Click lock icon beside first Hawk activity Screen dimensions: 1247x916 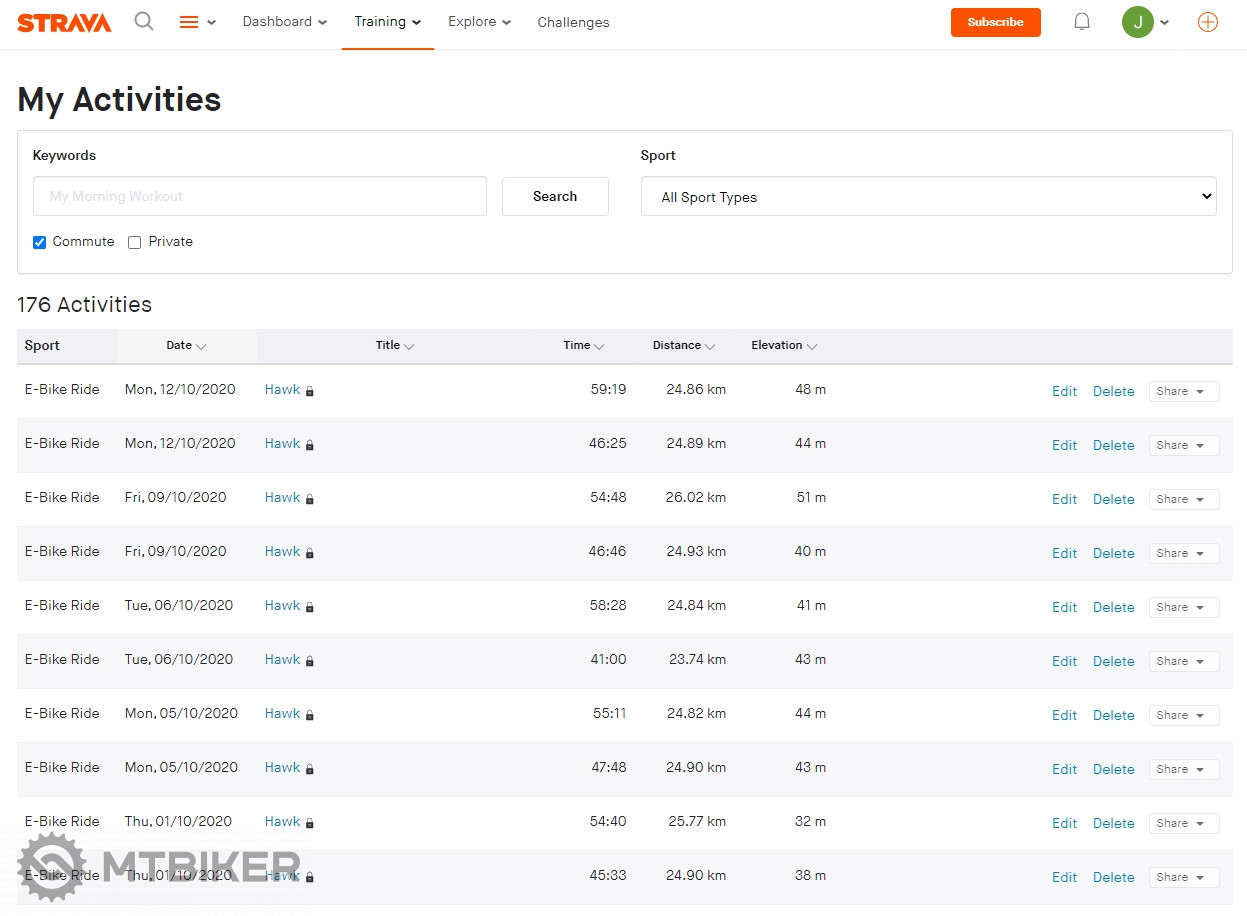tap(310, 391)
